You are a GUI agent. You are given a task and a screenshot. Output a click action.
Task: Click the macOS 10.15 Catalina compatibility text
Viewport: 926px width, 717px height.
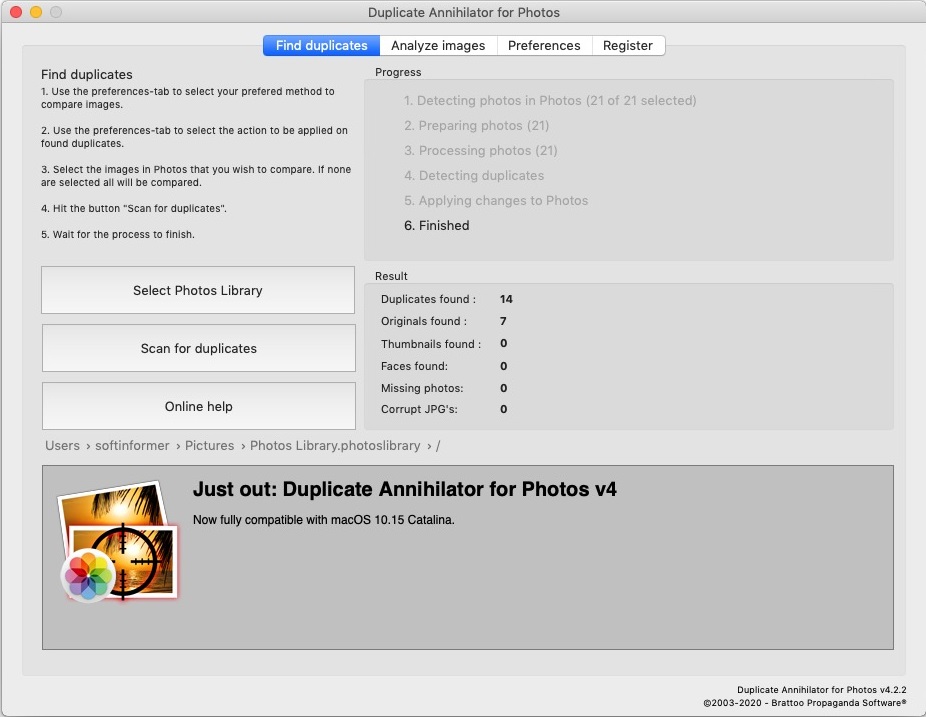coord(324,520)
